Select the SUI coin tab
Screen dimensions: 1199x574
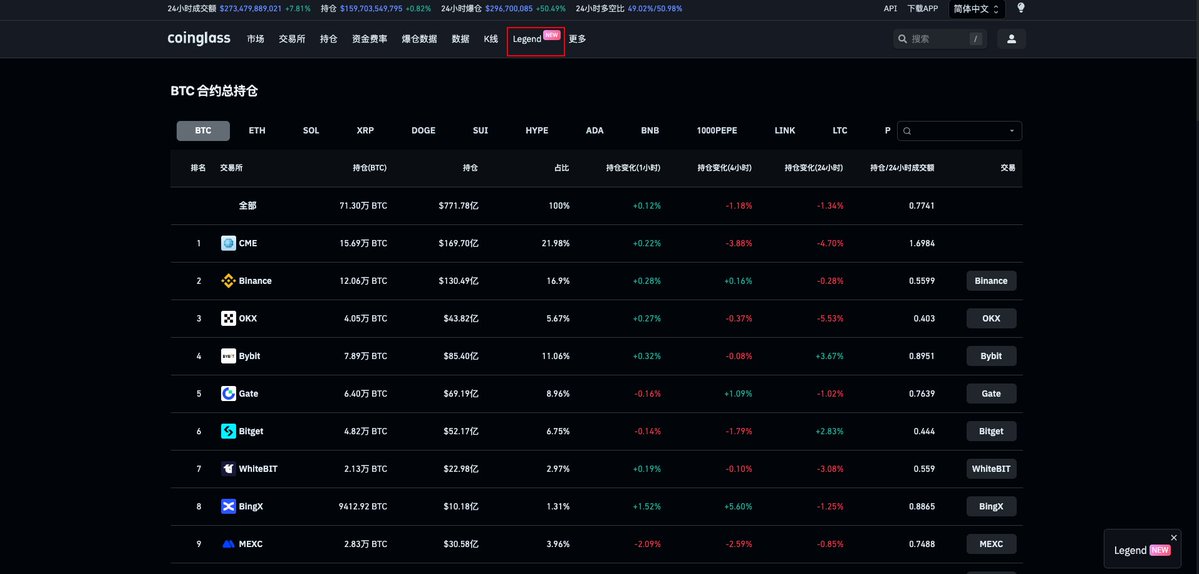pyautogui.click(x=480, y=131)
